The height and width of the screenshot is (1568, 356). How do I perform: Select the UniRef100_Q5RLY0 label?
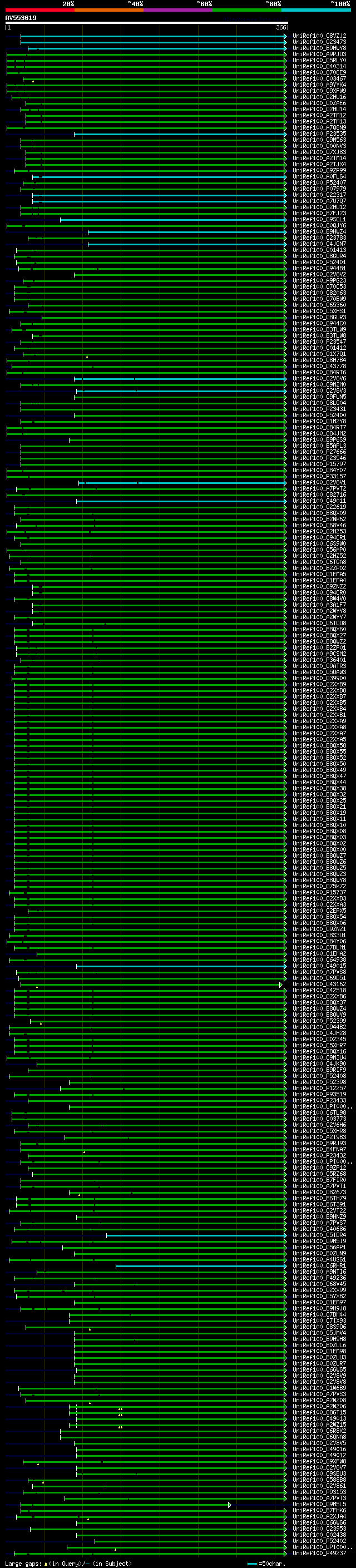pyautogui.click(x=319, y=60)
